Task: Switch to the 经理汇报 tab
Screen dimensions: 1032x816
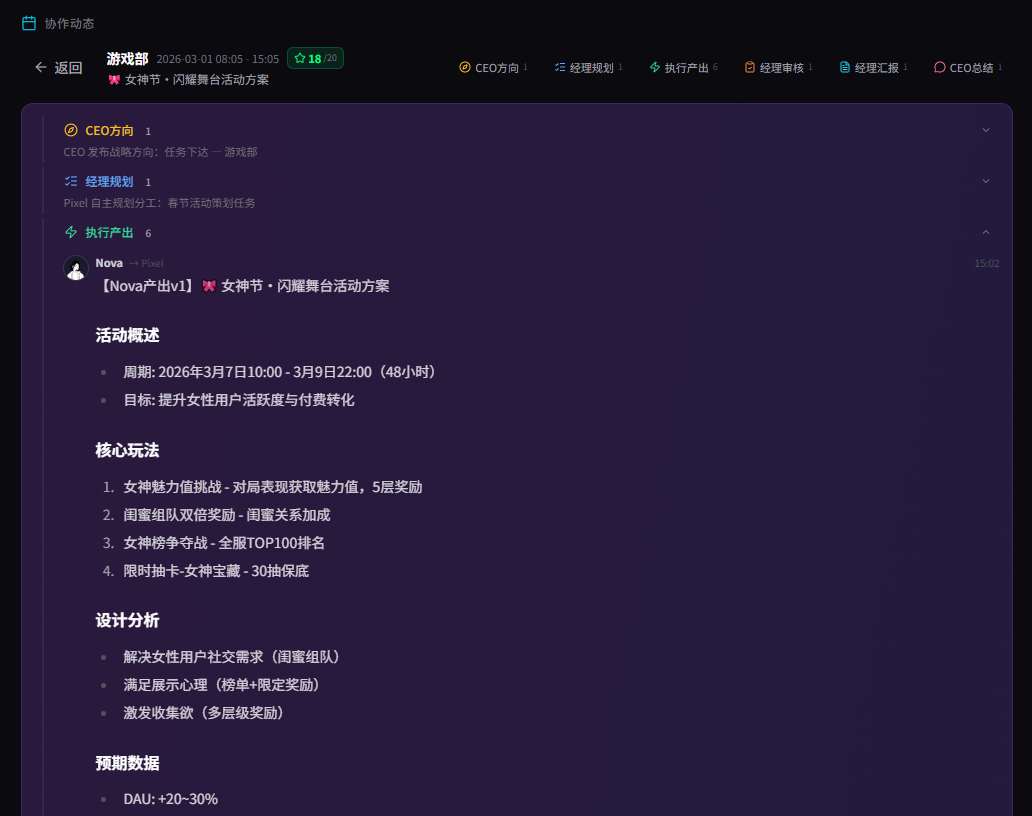Action: click(x=873, y=67)
